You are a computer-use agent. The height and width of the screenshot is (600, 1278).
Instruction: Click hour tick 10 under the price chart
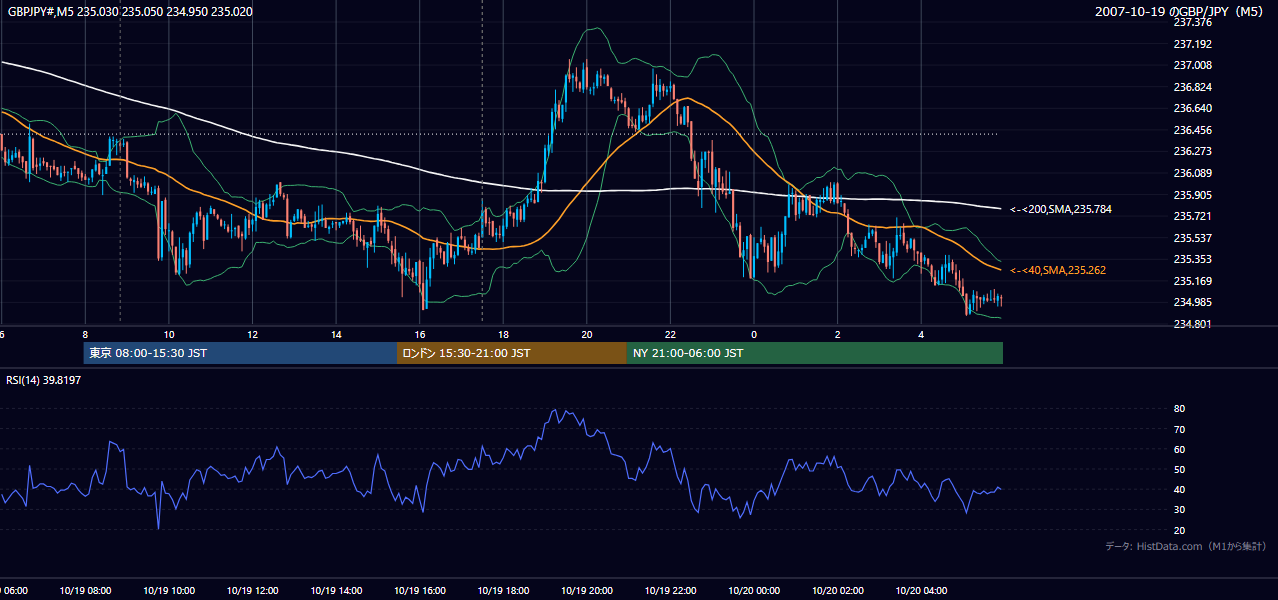tap(170, 334)
